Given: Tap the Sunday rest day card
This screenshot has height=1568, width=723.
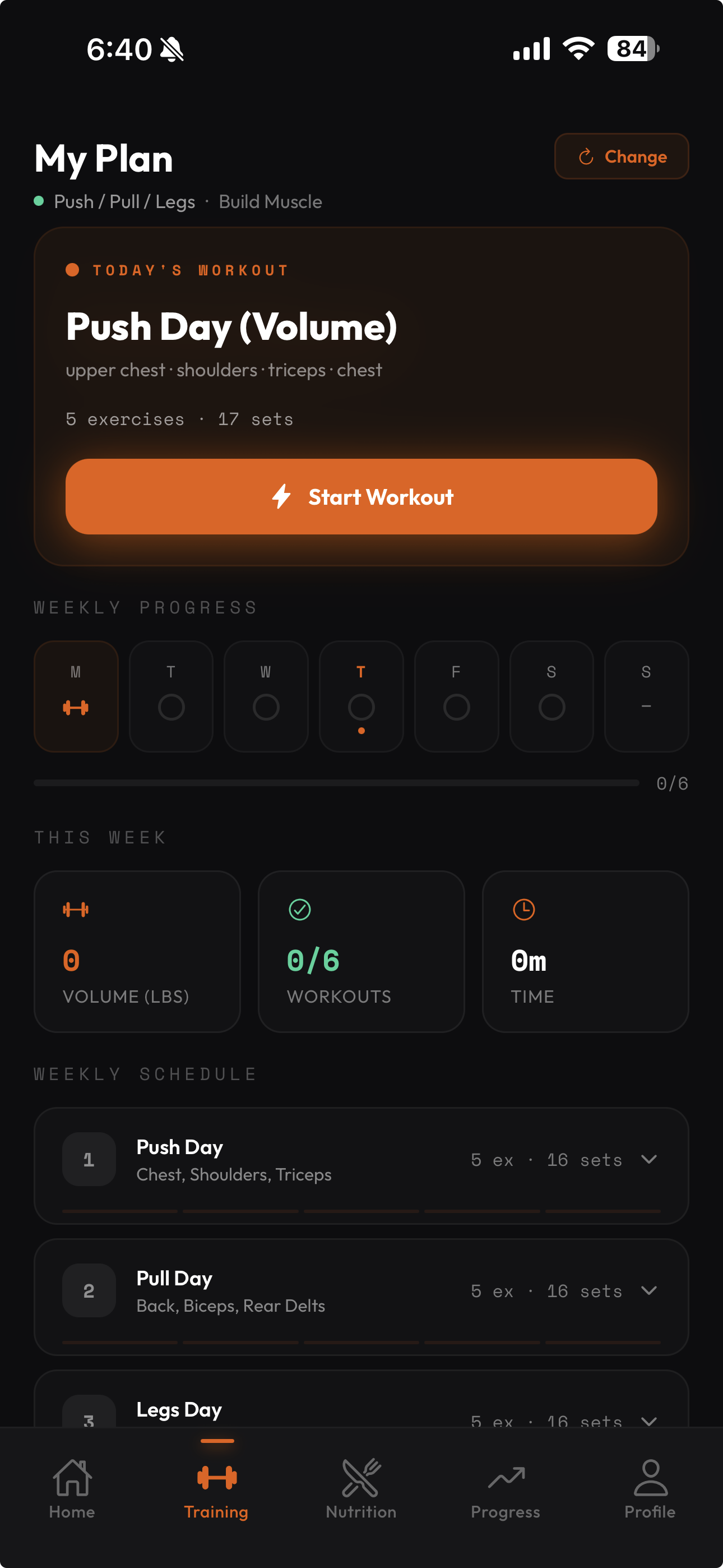Looking at the screenshot, I should tap(646, 697).
